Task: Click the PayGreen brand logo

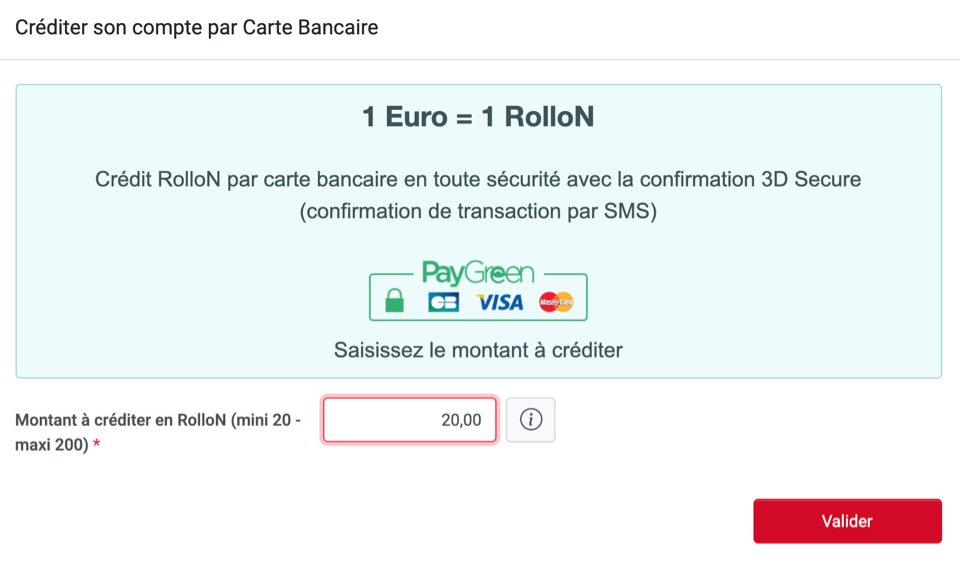Action: coord(478,273)
